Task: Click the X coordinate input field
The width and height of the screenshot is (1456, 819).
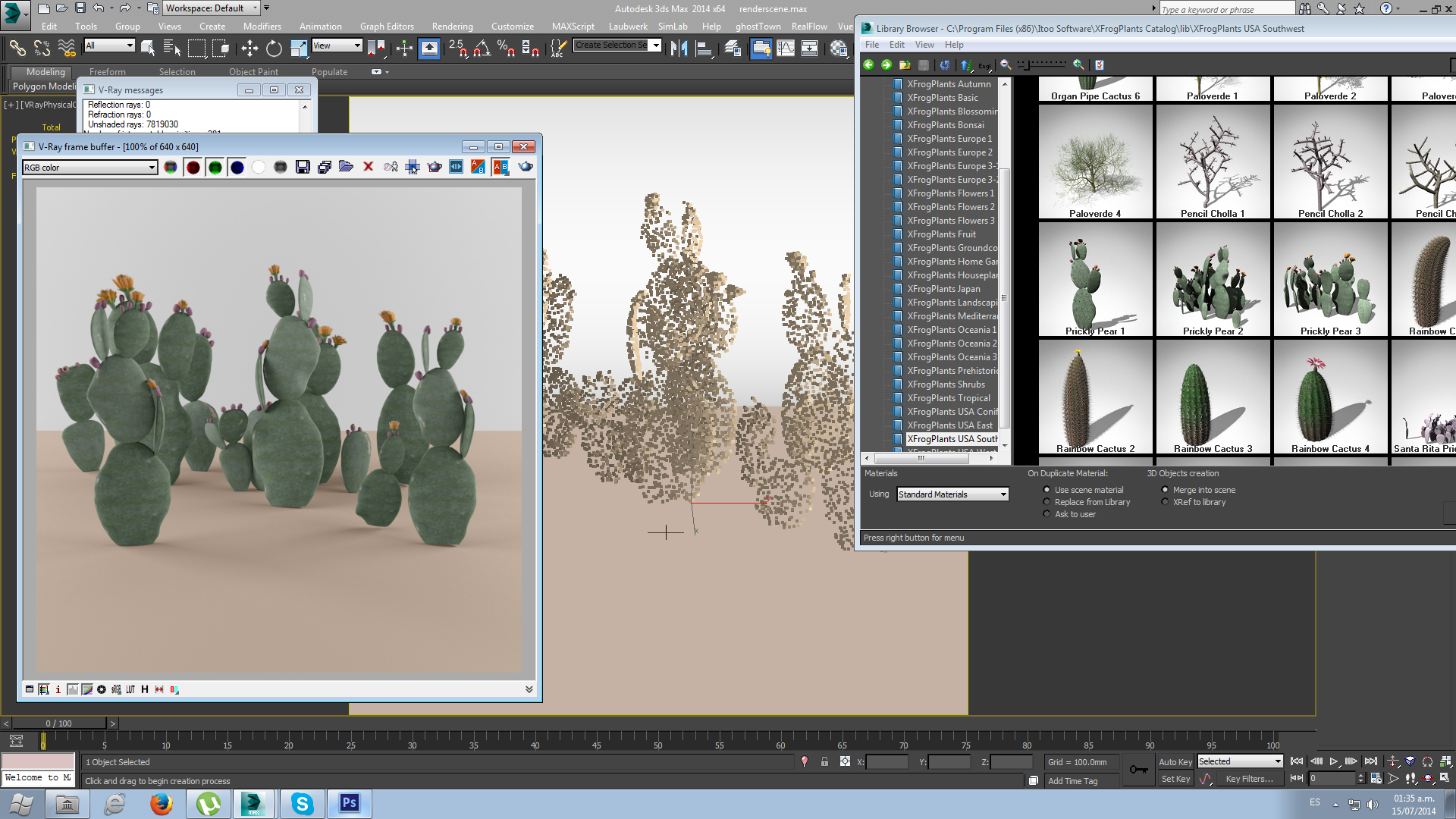Action: (886, 762)
